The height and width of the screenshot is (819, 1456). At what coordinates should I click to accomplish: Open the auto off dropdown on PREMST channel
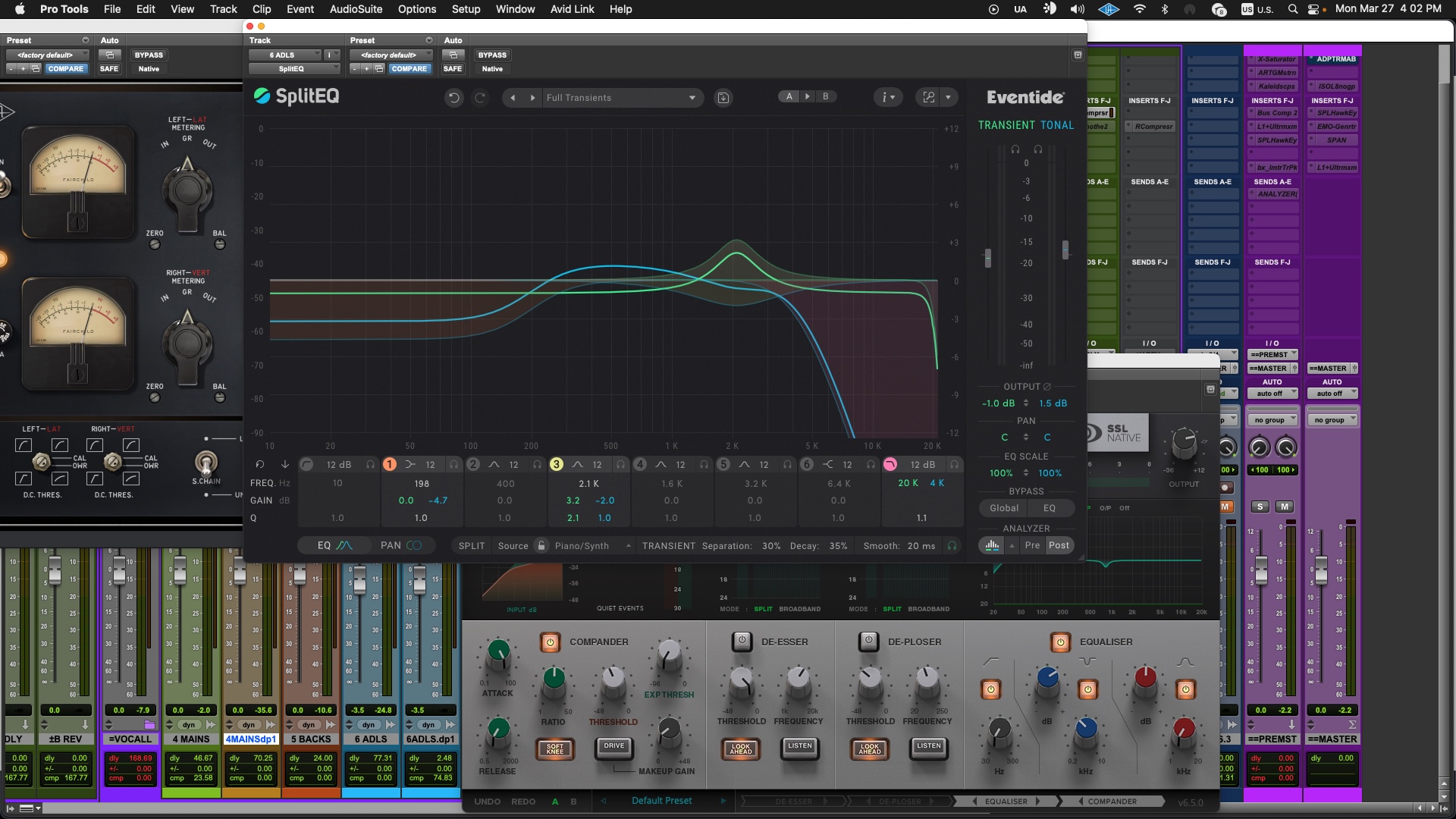click(1272, 394)
